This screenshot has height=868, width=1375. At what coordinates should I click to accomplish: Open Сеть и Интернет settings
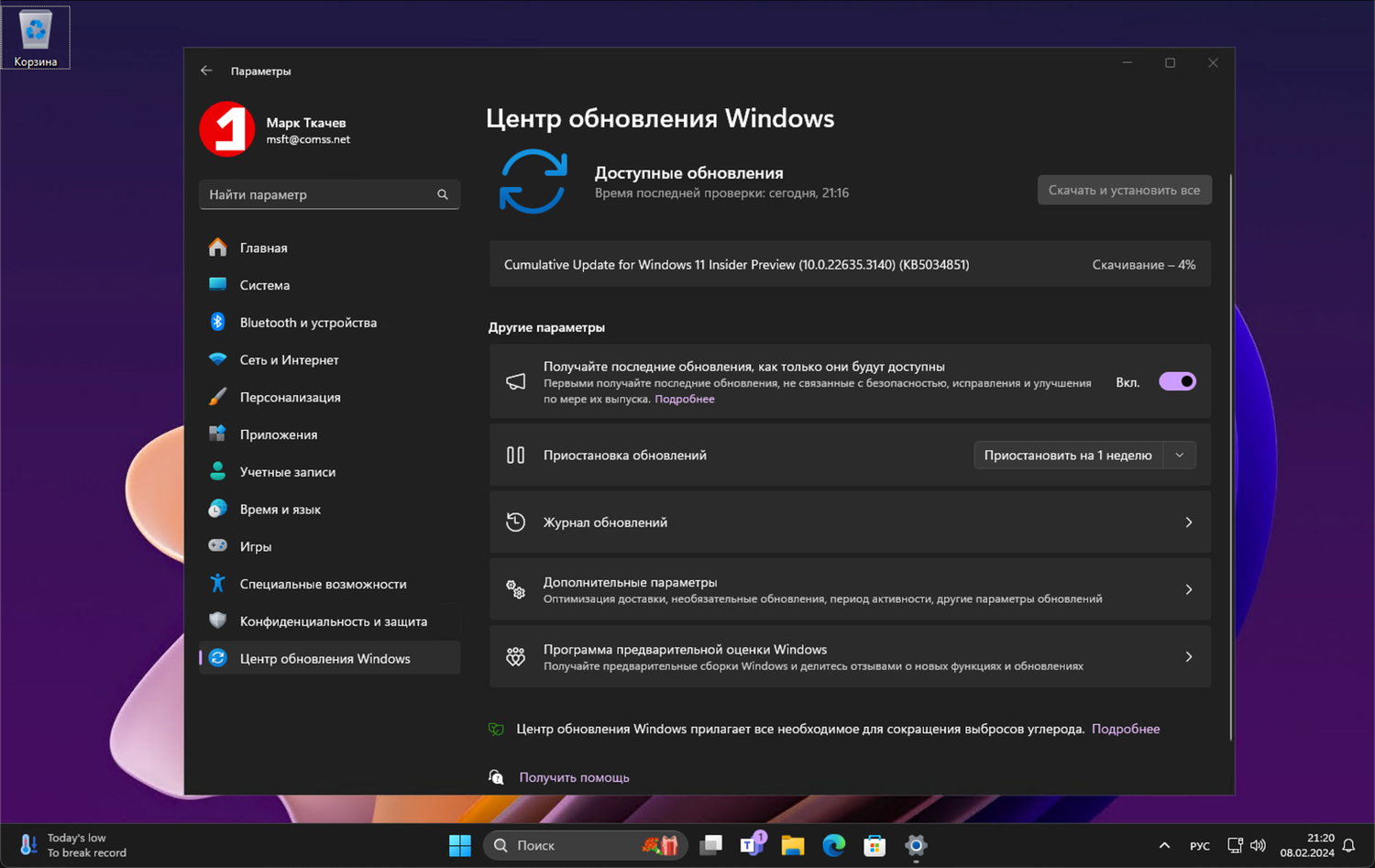(330, 359)
